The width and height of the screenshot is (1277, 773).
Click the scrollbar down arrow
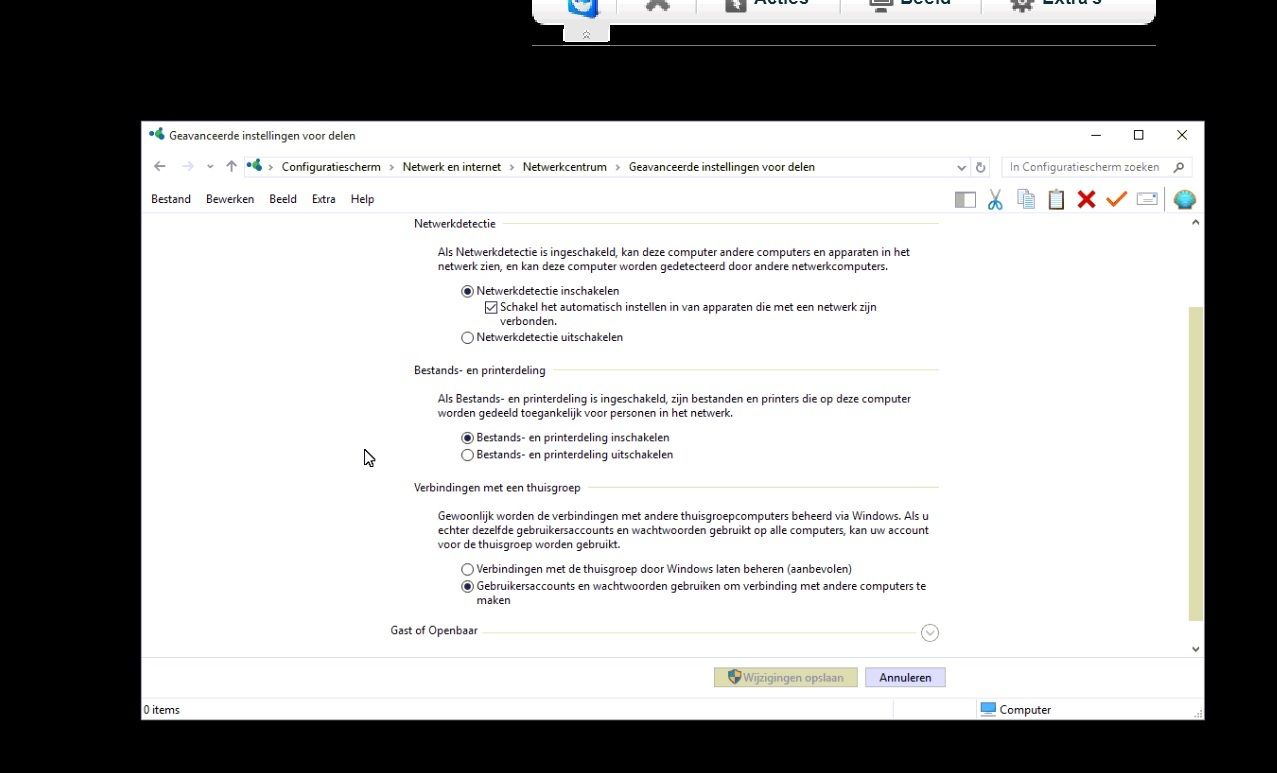pos(1196,649)
